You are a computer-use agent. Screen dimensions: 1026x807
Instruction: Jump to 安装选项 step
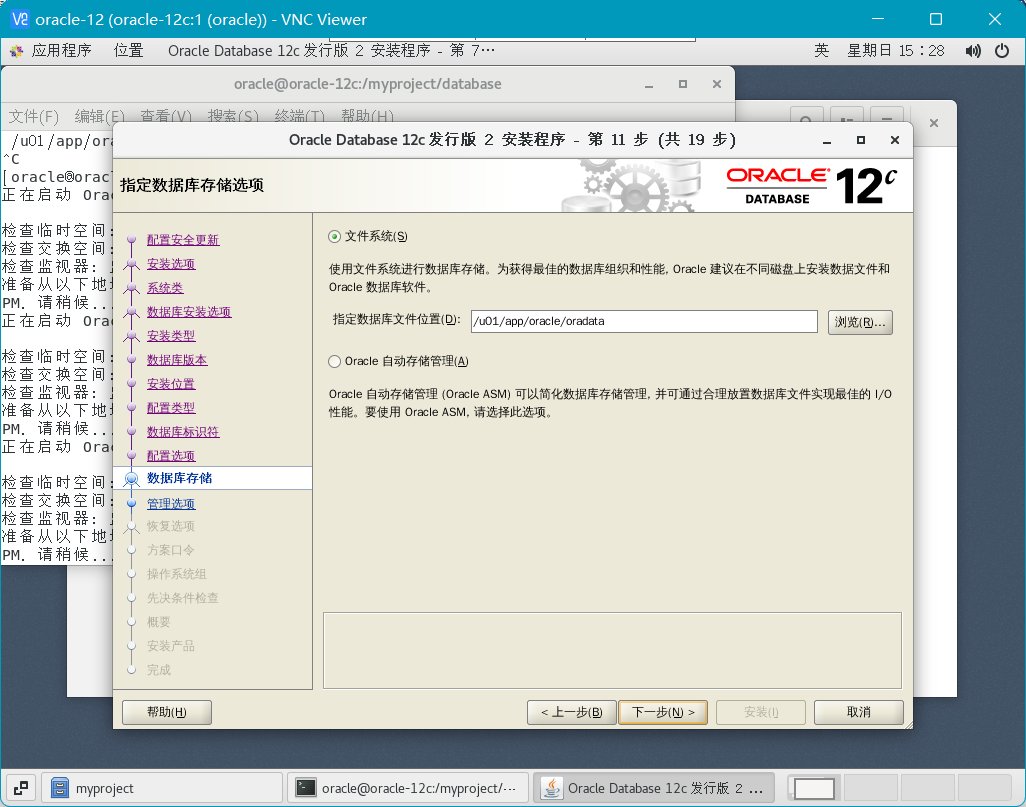click(171, 264)
